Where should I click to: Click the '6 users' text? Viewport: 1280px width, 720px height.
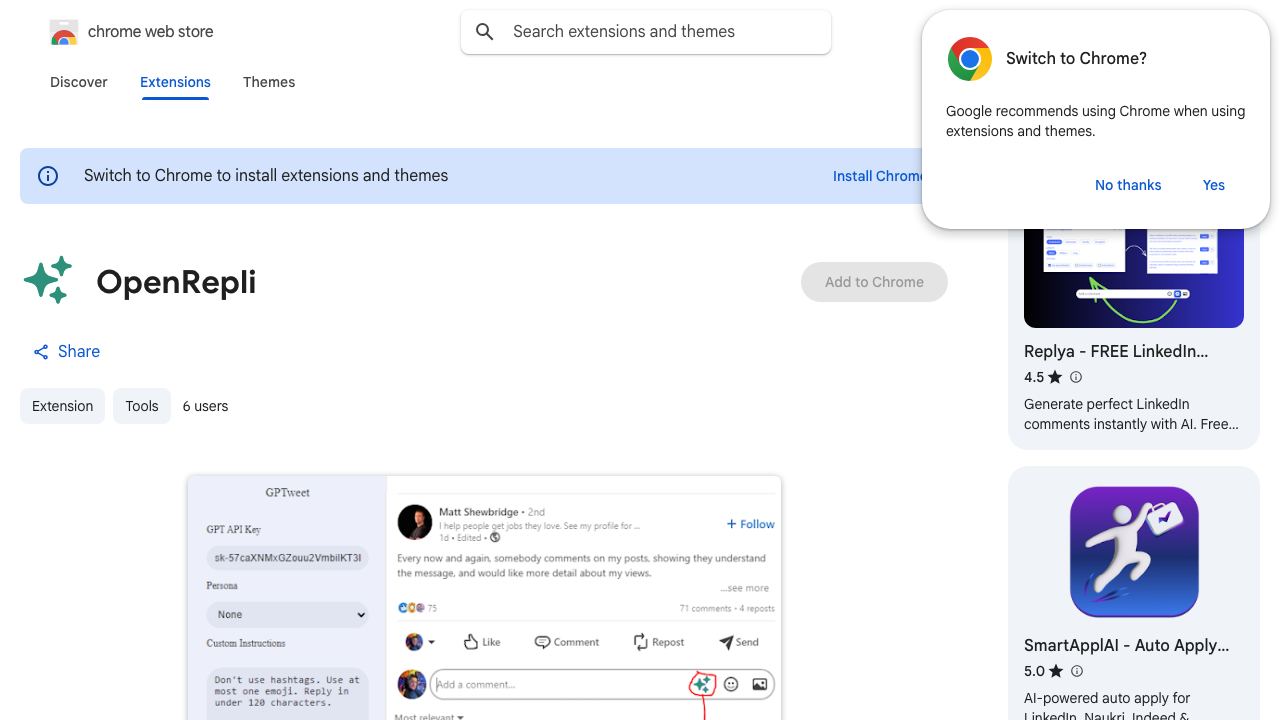pyautogui.click(x=205, y=406)
